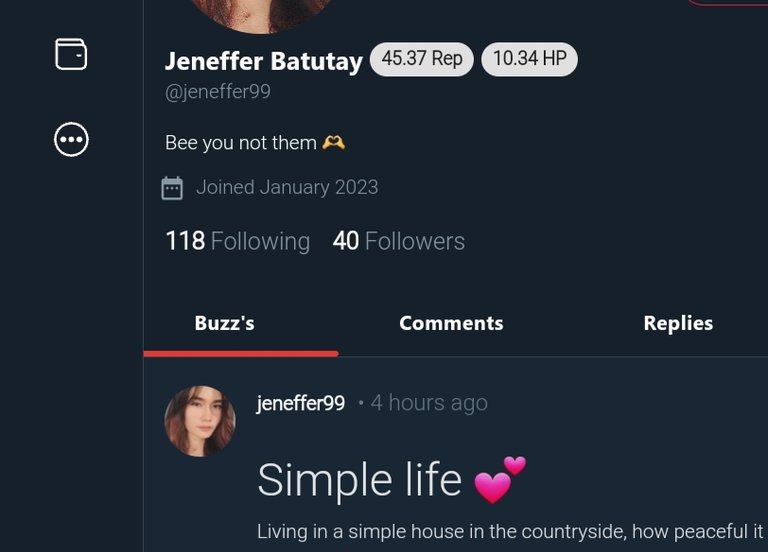
Task: Click the @jeneffer99 handle under name
Action: click(218, 92)
